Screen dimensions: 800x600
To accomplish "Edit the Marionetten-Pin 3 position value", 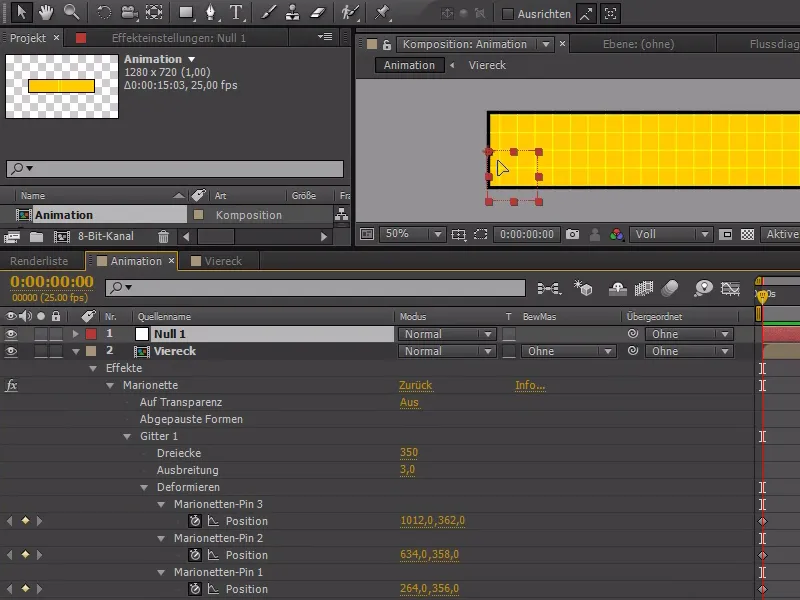I will pyautogui.click(x=431, y=521).
